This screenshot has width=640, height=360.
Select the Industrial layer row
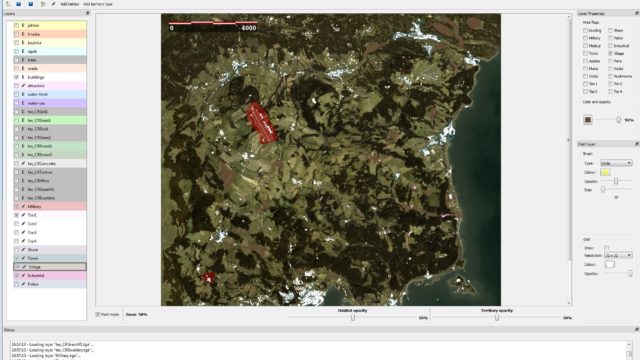pyautogui.click(x=50, y=276)
